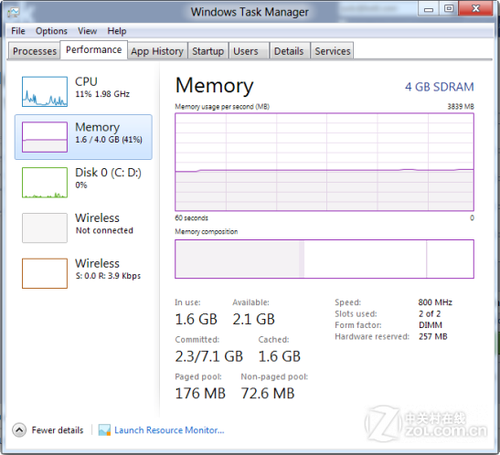Open the Services tab
The image size is (500, 455).
coord(332,51)
